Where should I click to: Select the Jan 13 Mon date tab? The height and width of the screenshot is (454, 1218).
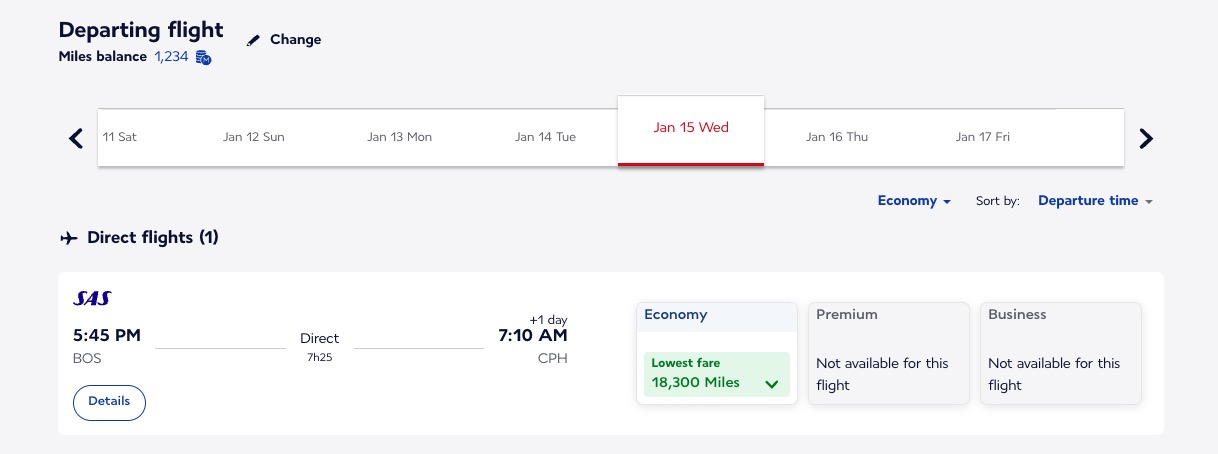[x=399, y=137]
